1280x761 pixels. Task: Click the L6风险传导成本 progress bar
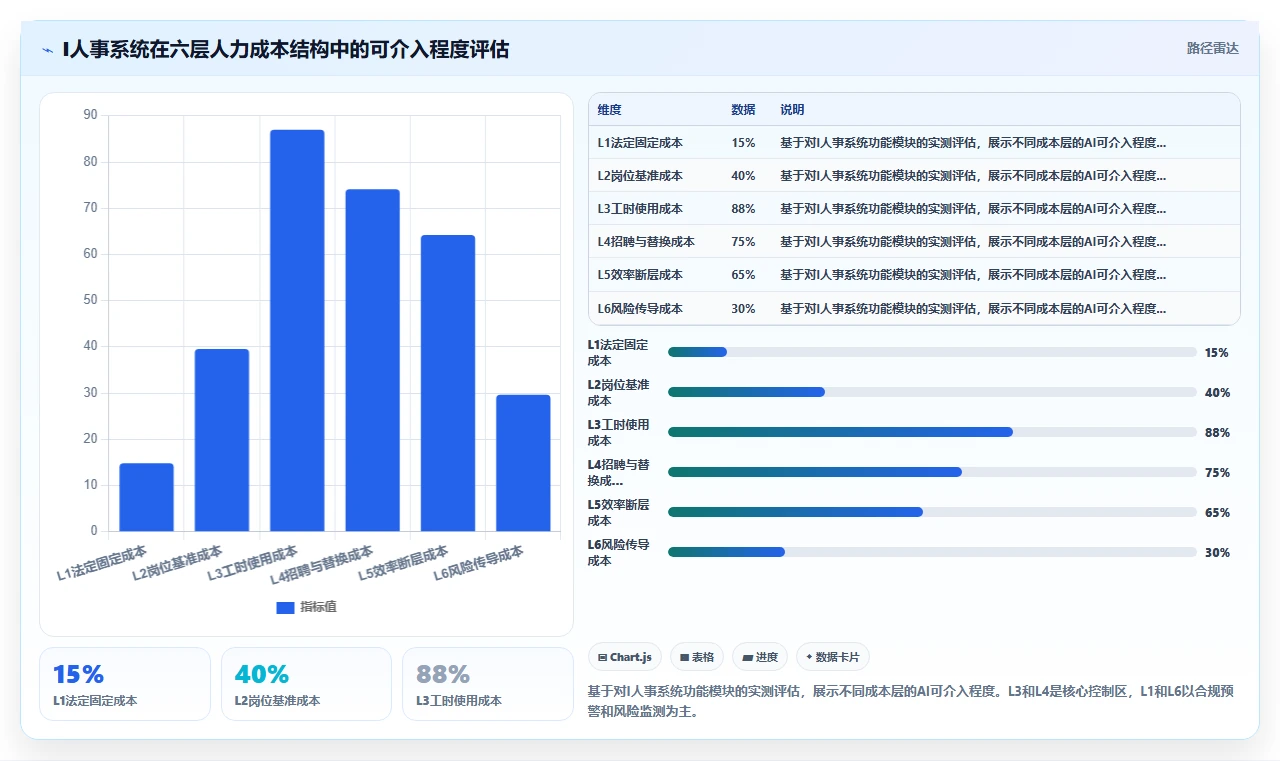(932, 552)
